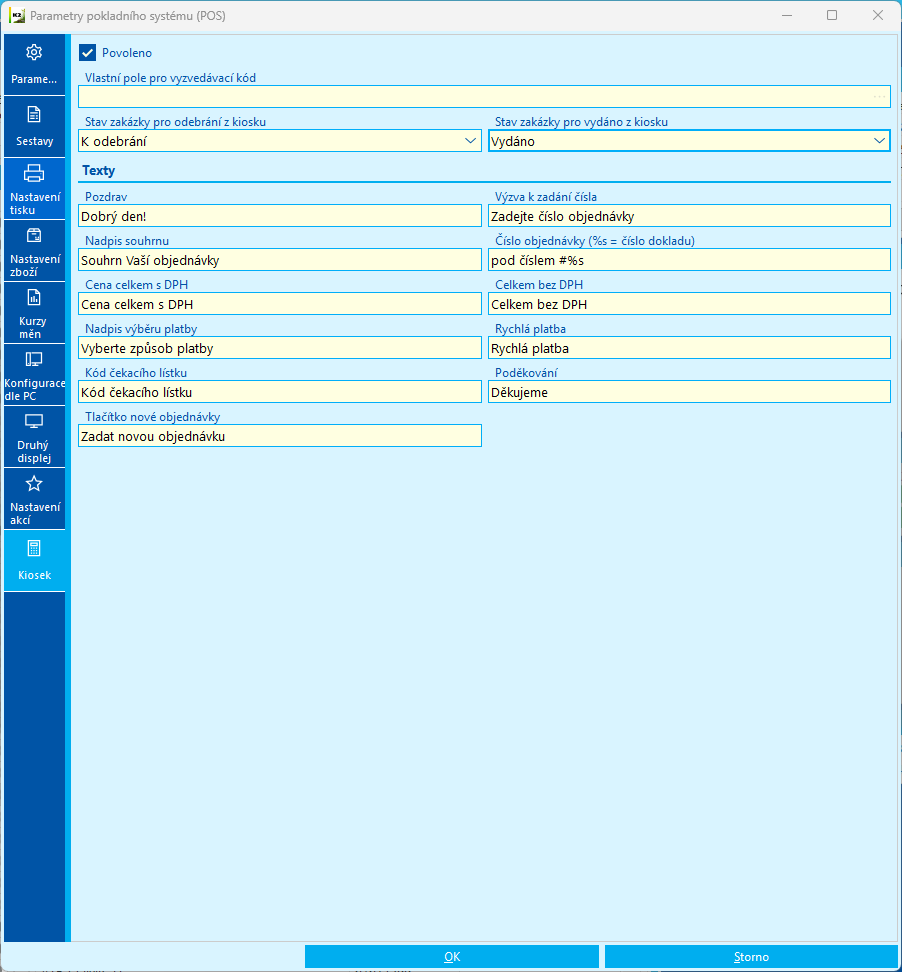This screenshot has height=972, width=902.
Task: Uncheck the Povoleno checkbox
Action: 87,53
